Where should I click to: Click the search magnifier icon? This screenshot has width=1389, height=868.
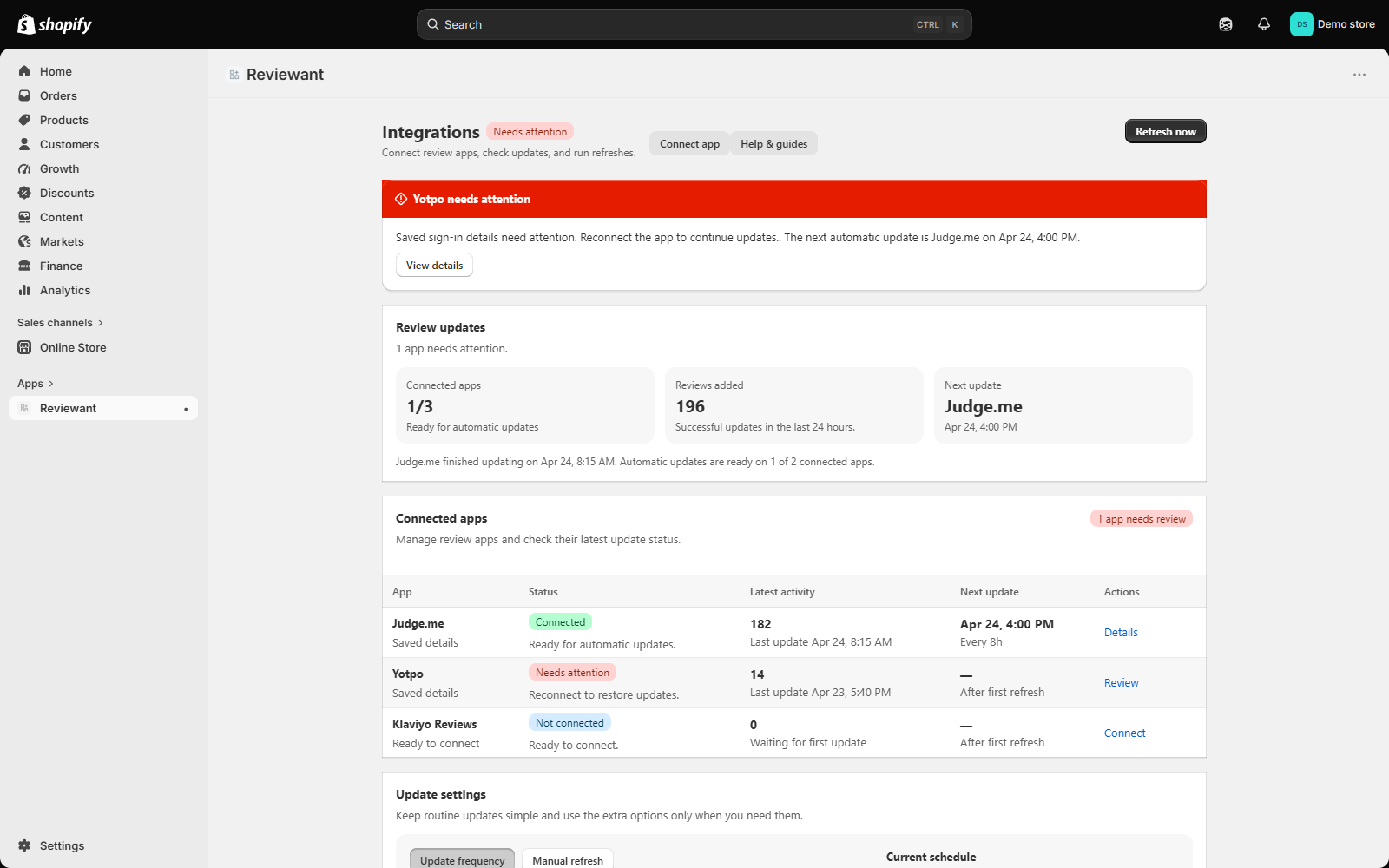[433, 24]
